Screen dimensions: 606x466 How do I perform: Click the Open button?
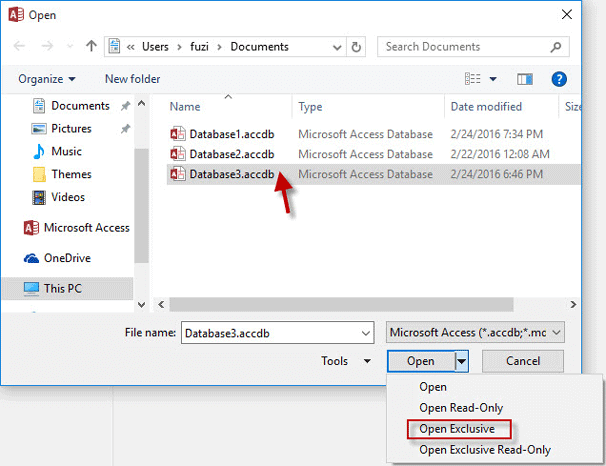421,361
